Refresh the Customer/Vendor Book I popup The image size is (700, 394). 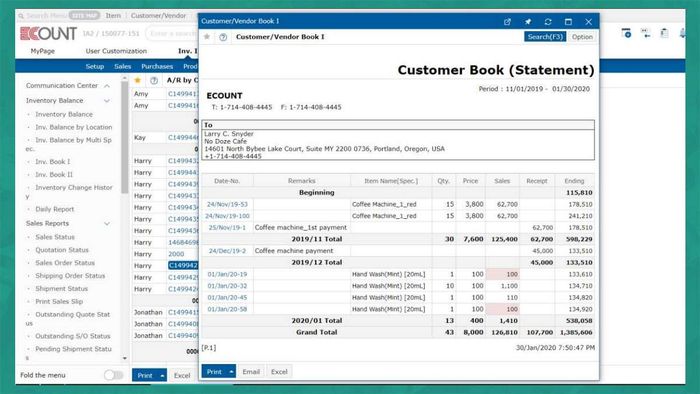(x=548, y=21)
